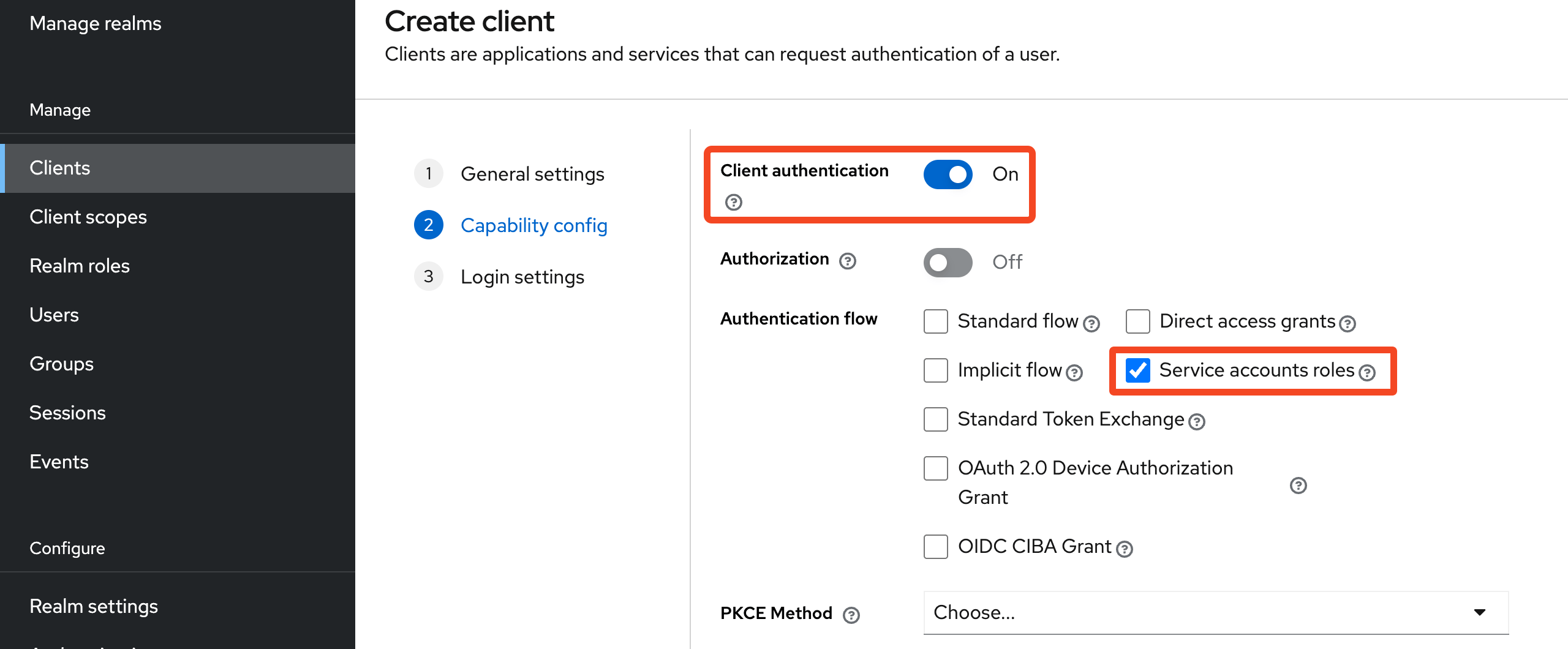Viewport: 1568px width, 649px height.
Task: Tick the OIDC CIBA Grant checkbox
Action: pyautogui.click(x=935, y=547)
